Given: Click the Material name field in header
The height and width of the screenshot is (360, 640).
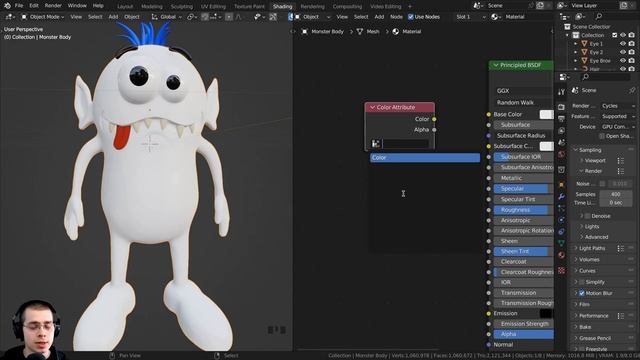Looking at the screenshot, I should pyautogui.click(x=527, y=17).
